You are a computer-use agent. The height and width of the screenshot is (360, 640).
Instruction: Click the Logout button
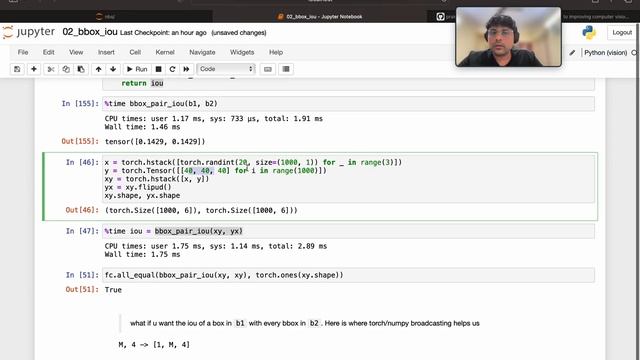(622, 32)
